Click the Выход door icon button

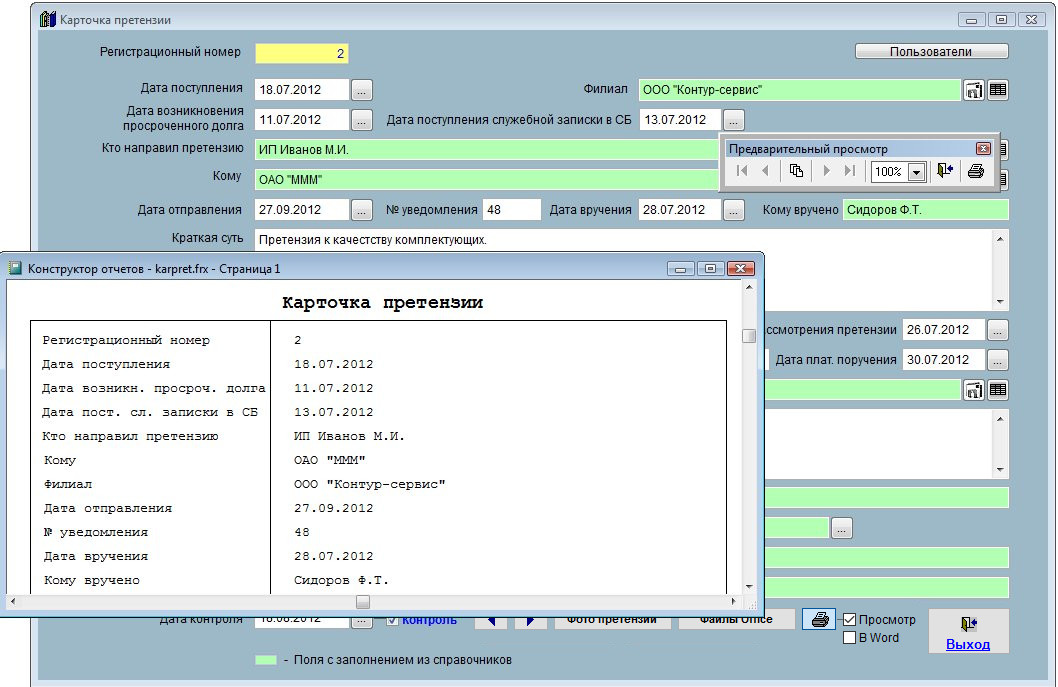click(x=968, y=625)
